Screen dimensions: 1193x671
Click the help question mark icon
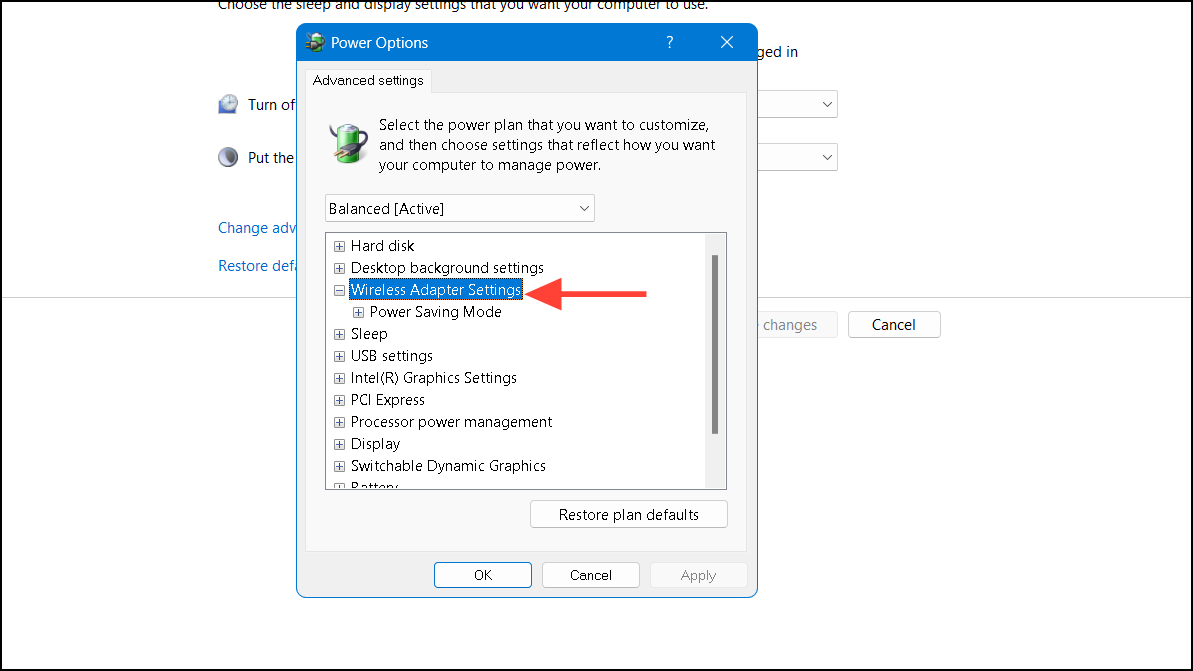pos(669,42)
